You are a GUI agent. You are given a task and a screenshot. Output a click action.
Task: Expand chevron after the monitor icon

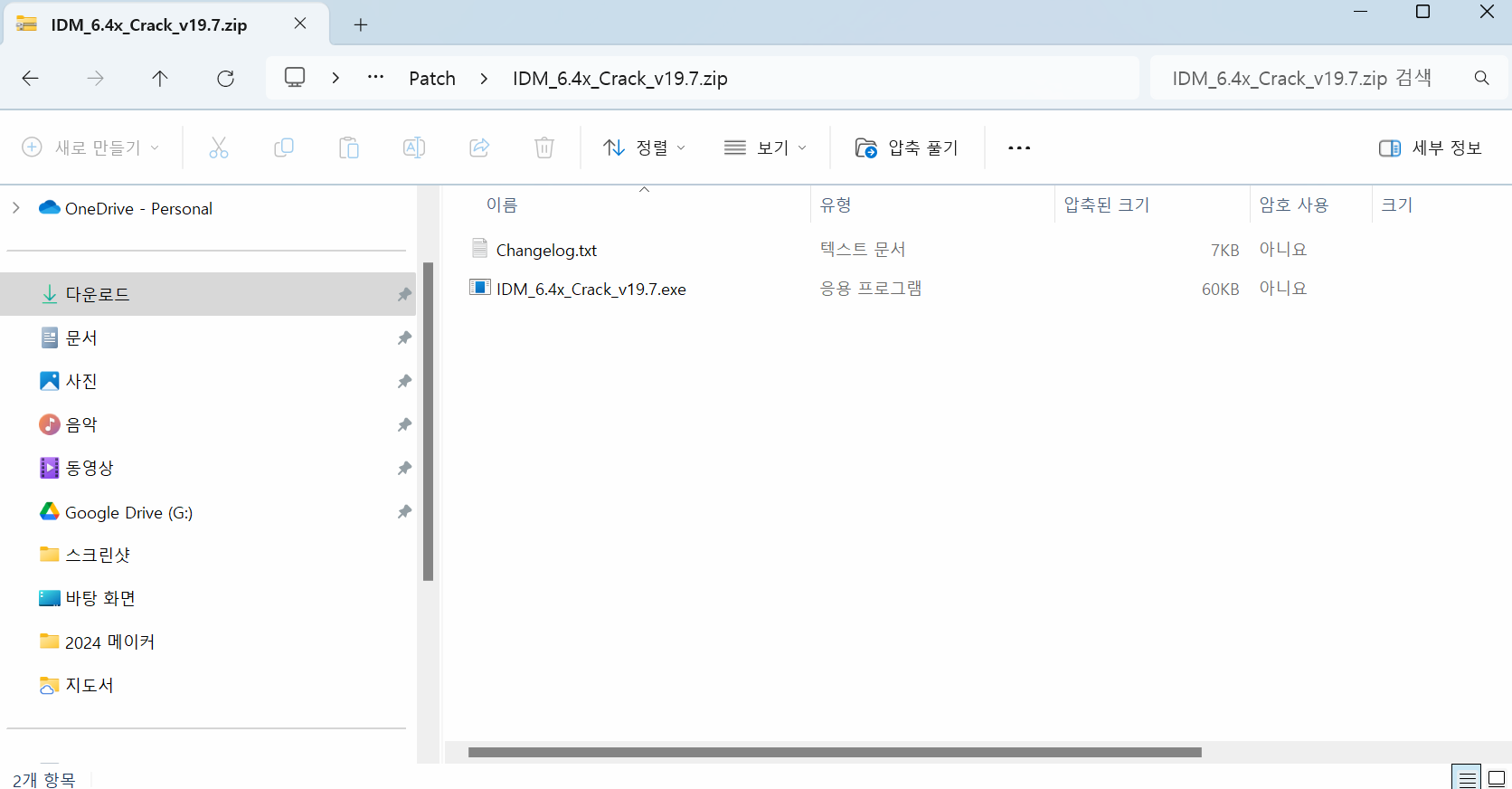[x=335, y=78]
